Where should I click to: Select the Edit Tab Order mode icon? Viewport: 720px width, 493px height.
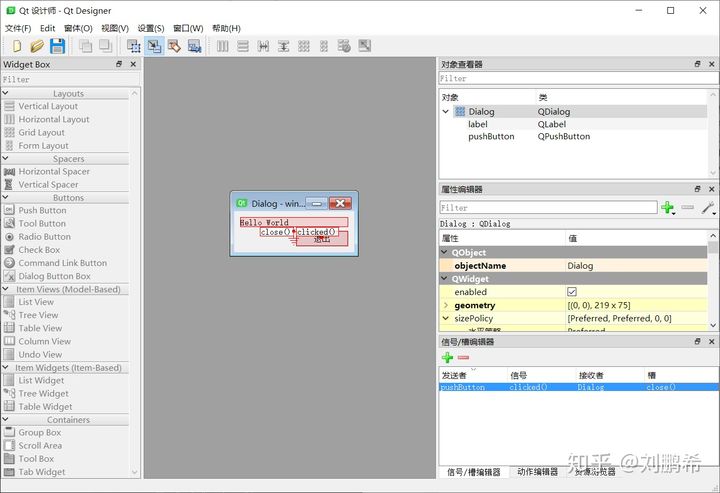coord(195,46)
